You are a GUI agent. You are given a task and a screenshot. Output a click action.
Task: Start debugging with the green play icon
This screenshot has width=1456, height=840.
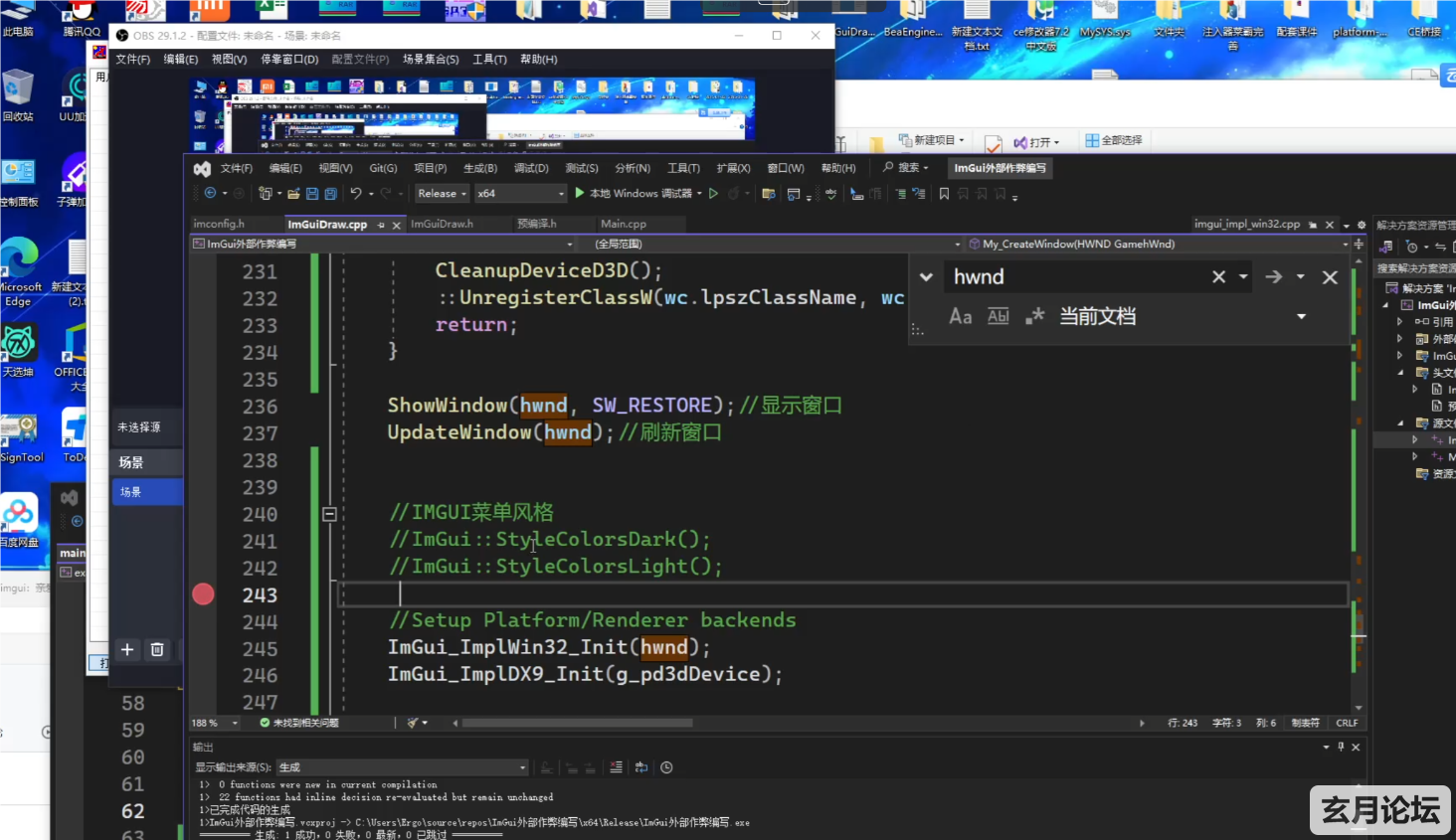580,193
